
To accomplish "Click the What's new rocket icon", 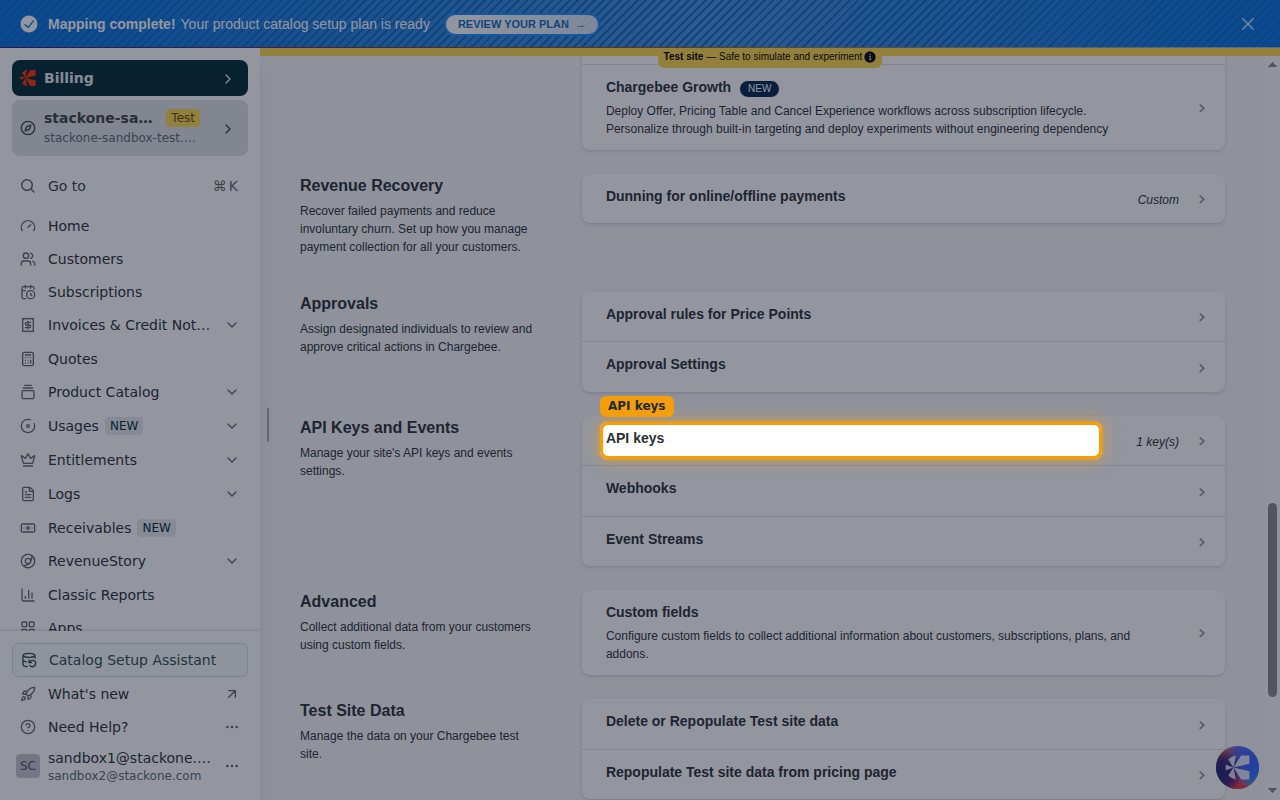I will pos(28,694).
